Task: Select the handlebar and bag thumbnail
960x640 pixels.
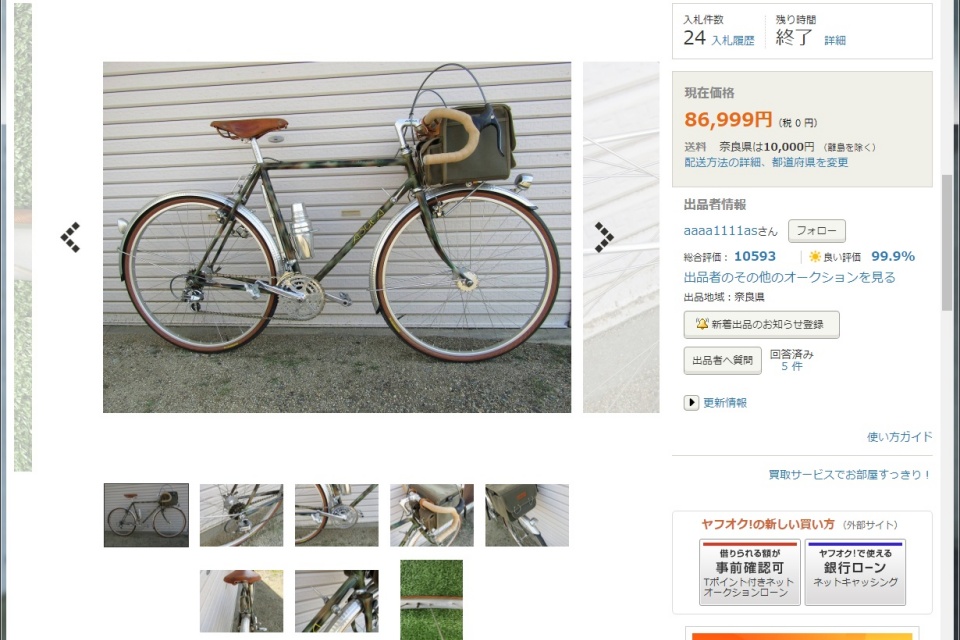Action: point(432,515)
